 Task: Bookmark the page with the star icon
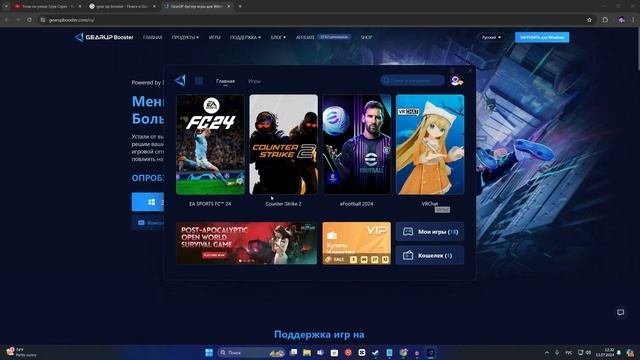tap(589, 20)
